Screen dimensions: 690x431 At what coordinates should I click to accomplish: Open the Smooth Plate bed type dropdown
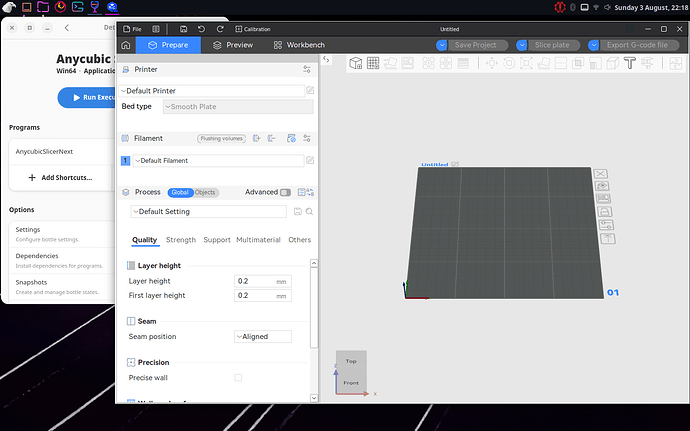(x=238, y=107)
